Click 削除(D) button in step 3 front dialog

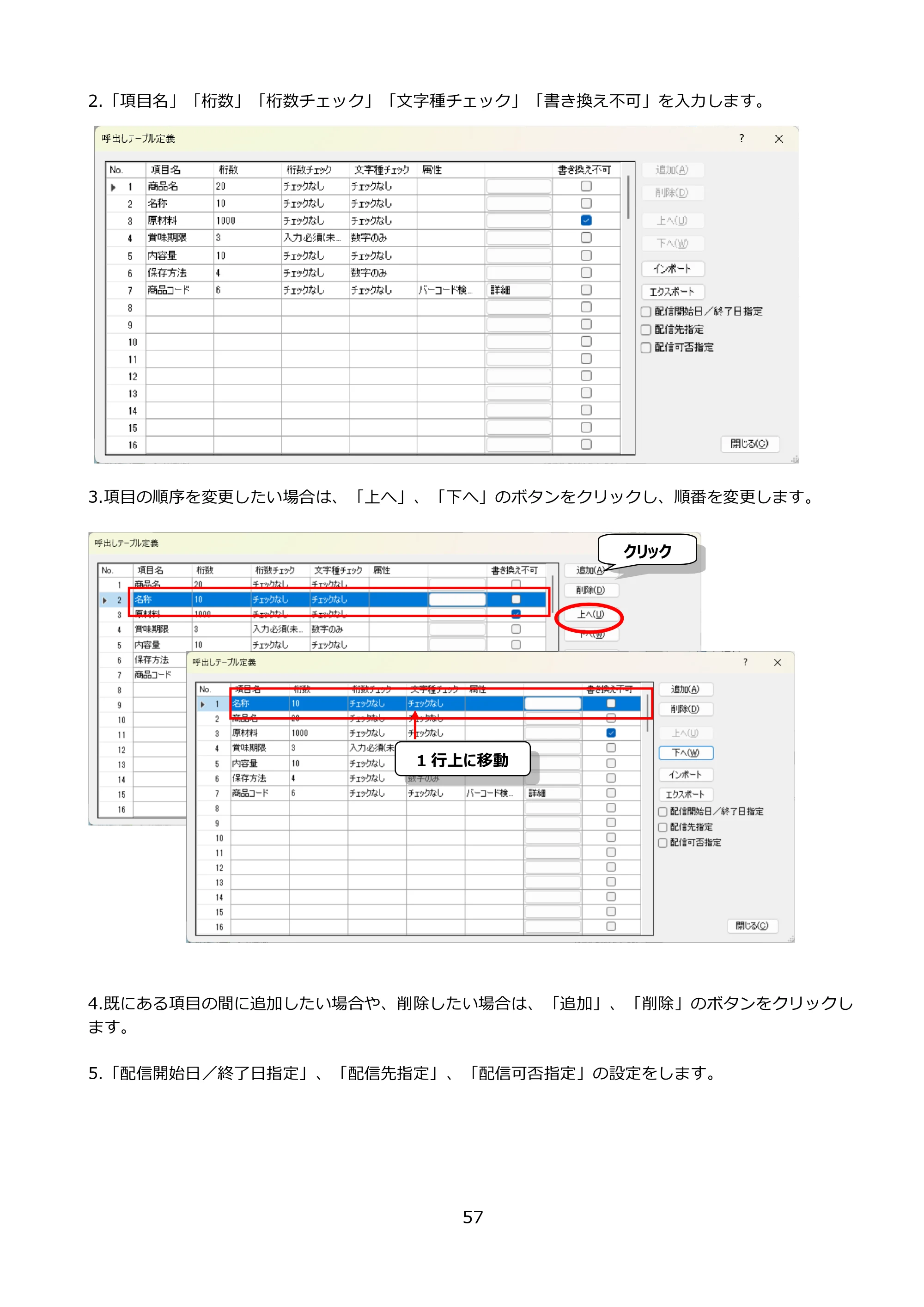pyautogui.click(x=685, y=709)
